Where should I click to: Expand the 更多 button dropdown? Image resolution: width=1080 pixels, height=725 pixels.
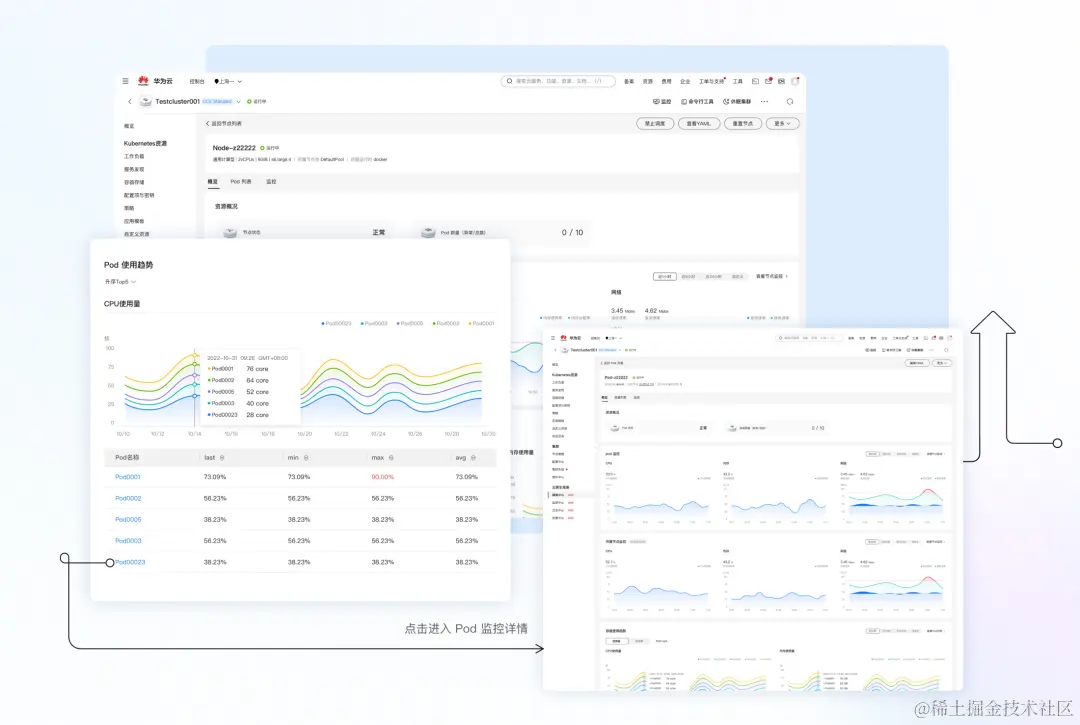click(782, 123)
